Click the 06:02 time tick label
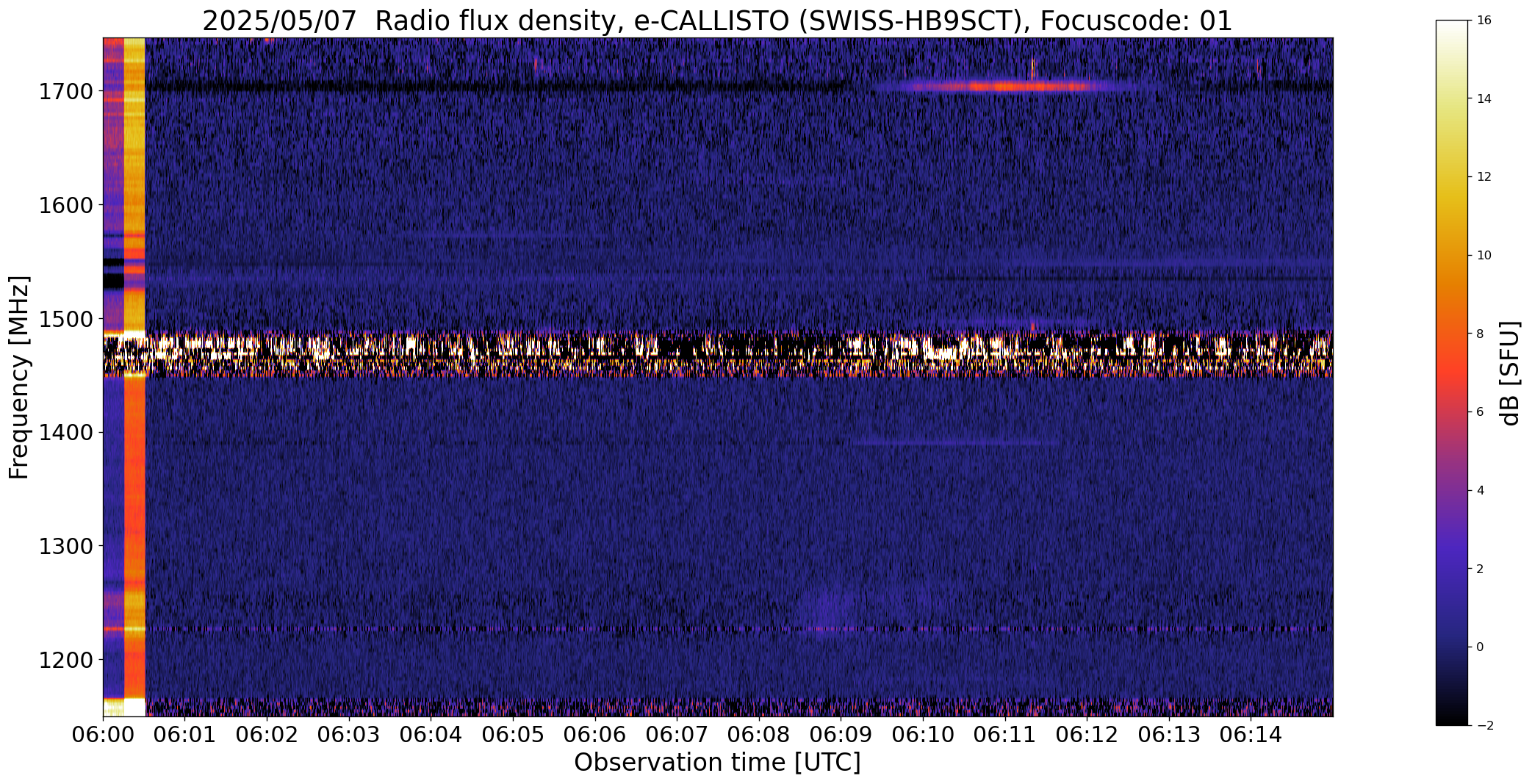The height and width of the screenshot is (784, 1532). pyautogui.click(x=267, y=735)
